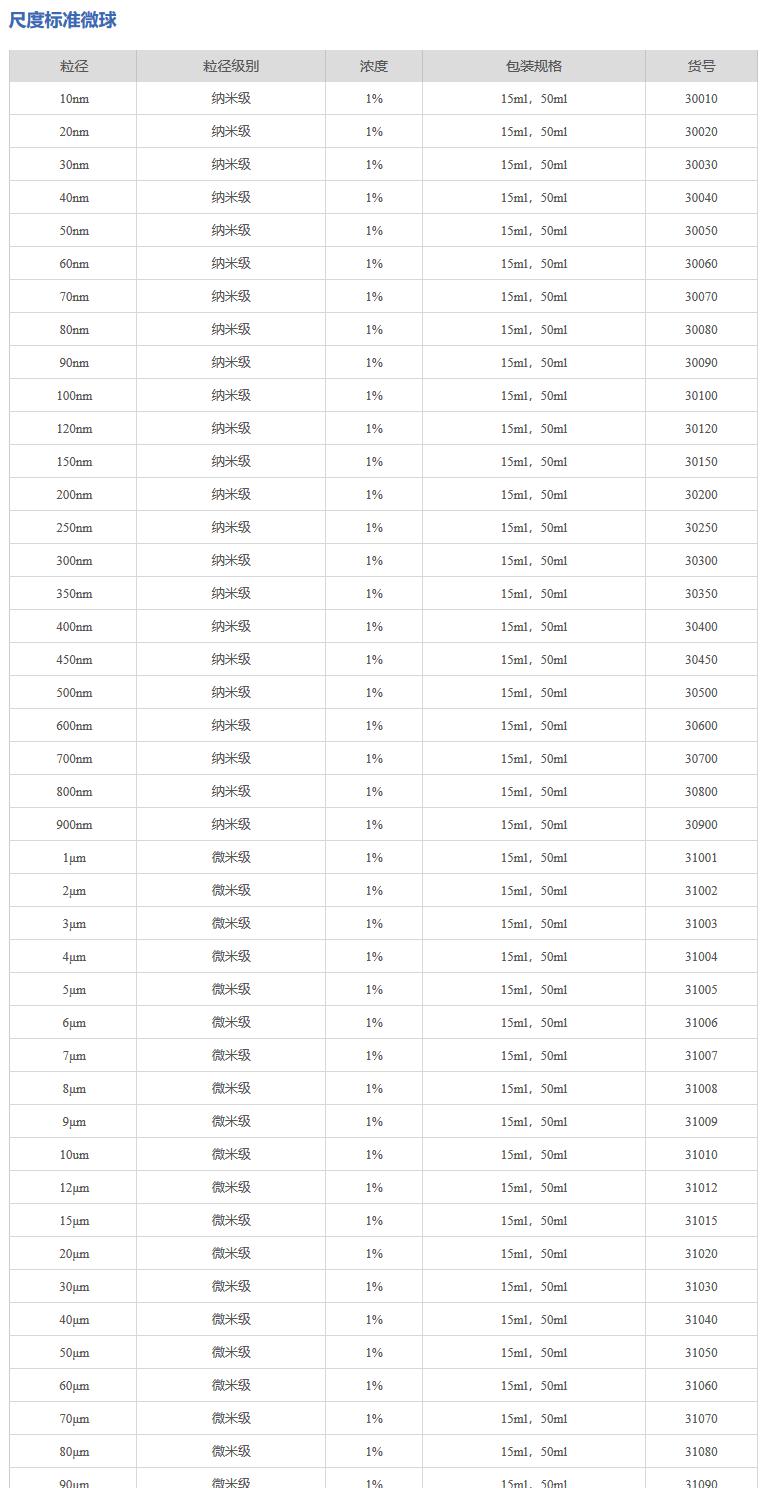This screenshot has height=1488, width=767.
Task: Click product number 31001
Action: click(x=701, y=858)
